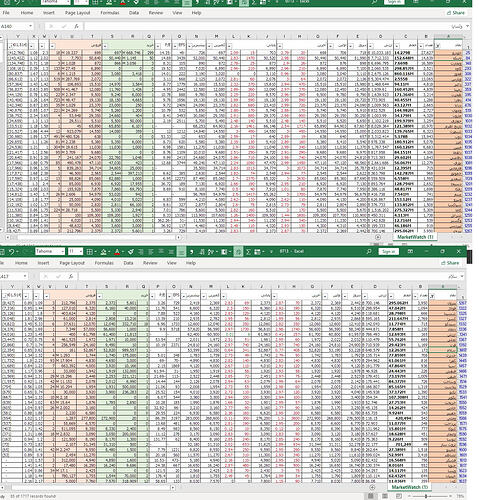The height and width of the screenshot is (500, 479).
Task: Open the Review tab in the upper window
Action: coord(156,13)
